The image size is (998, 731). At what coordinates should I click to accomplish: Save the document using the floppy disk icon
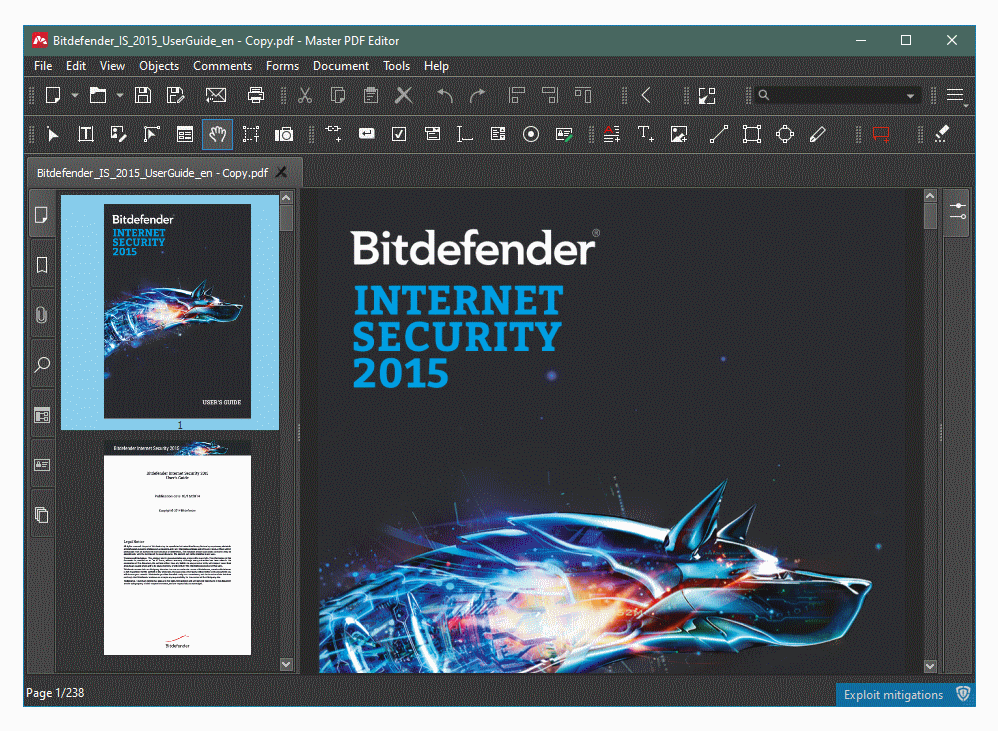pos(143,95)
